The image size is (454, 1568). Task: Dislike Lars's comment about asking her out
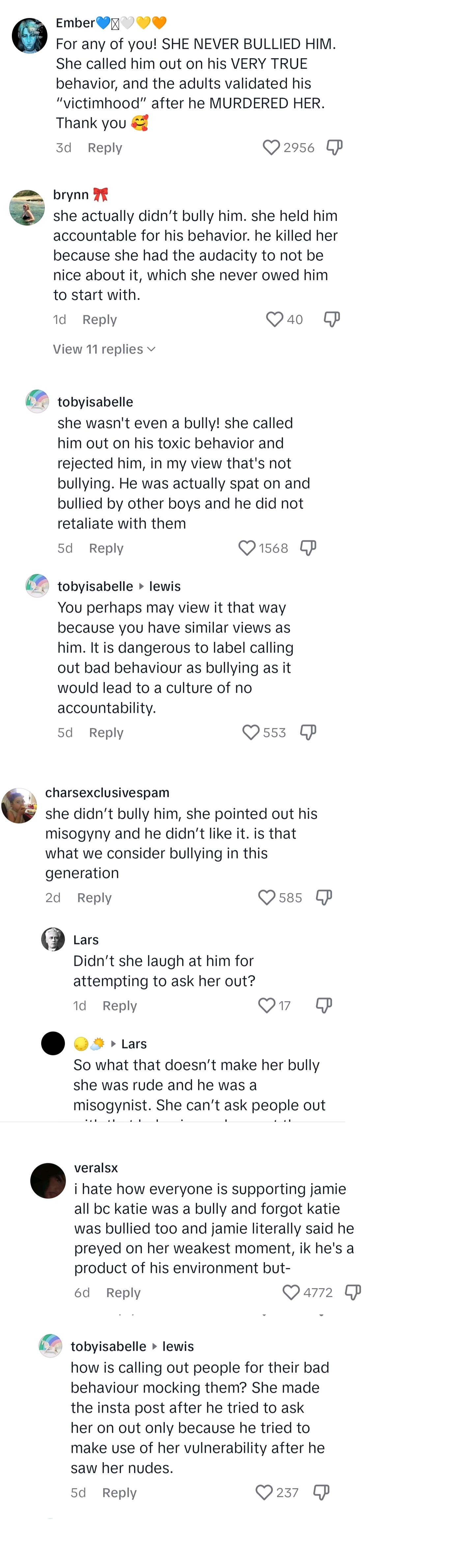click(324, 1005)
